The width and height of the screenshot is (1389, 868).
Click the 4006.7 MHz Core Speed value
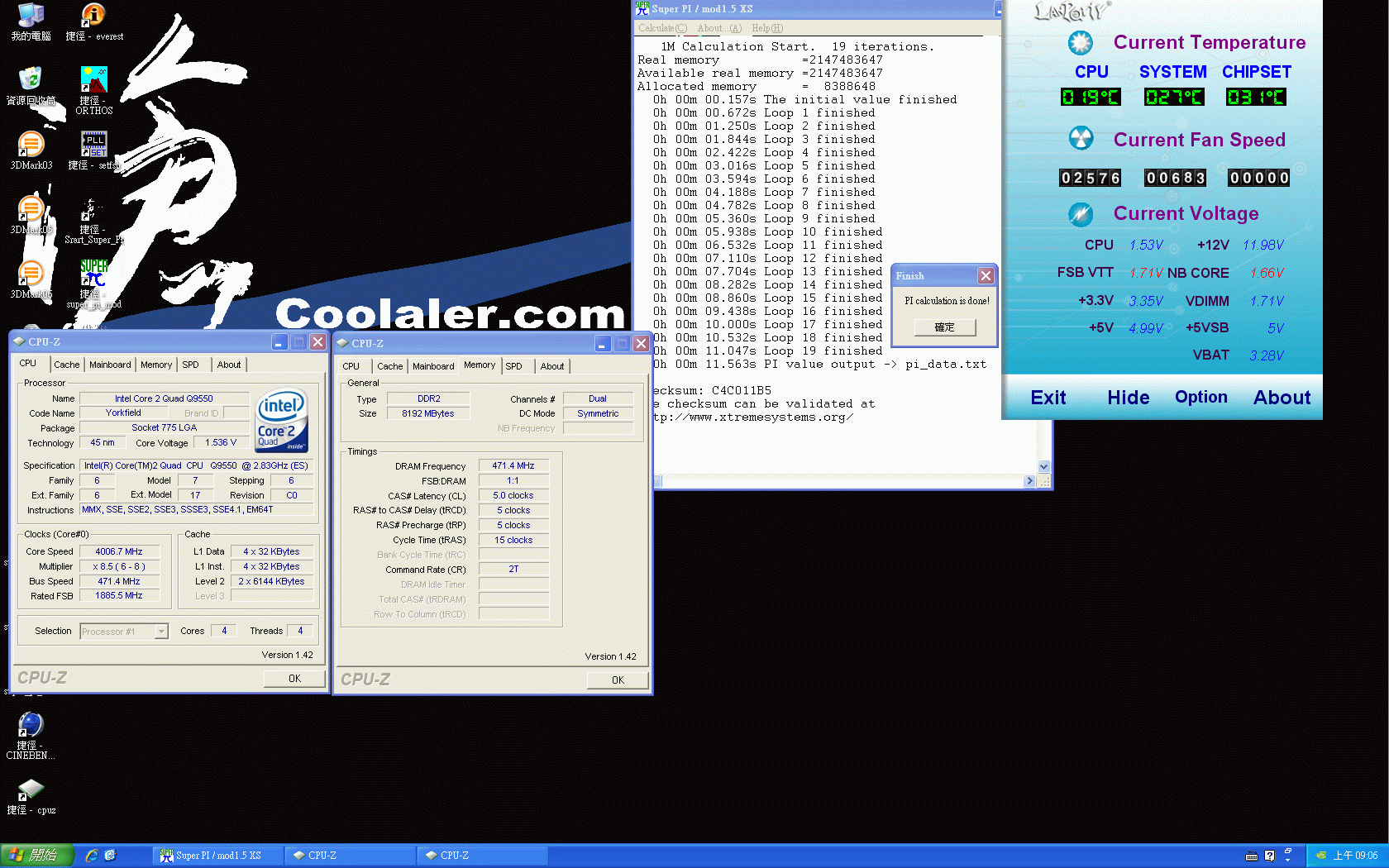point(118,552)
